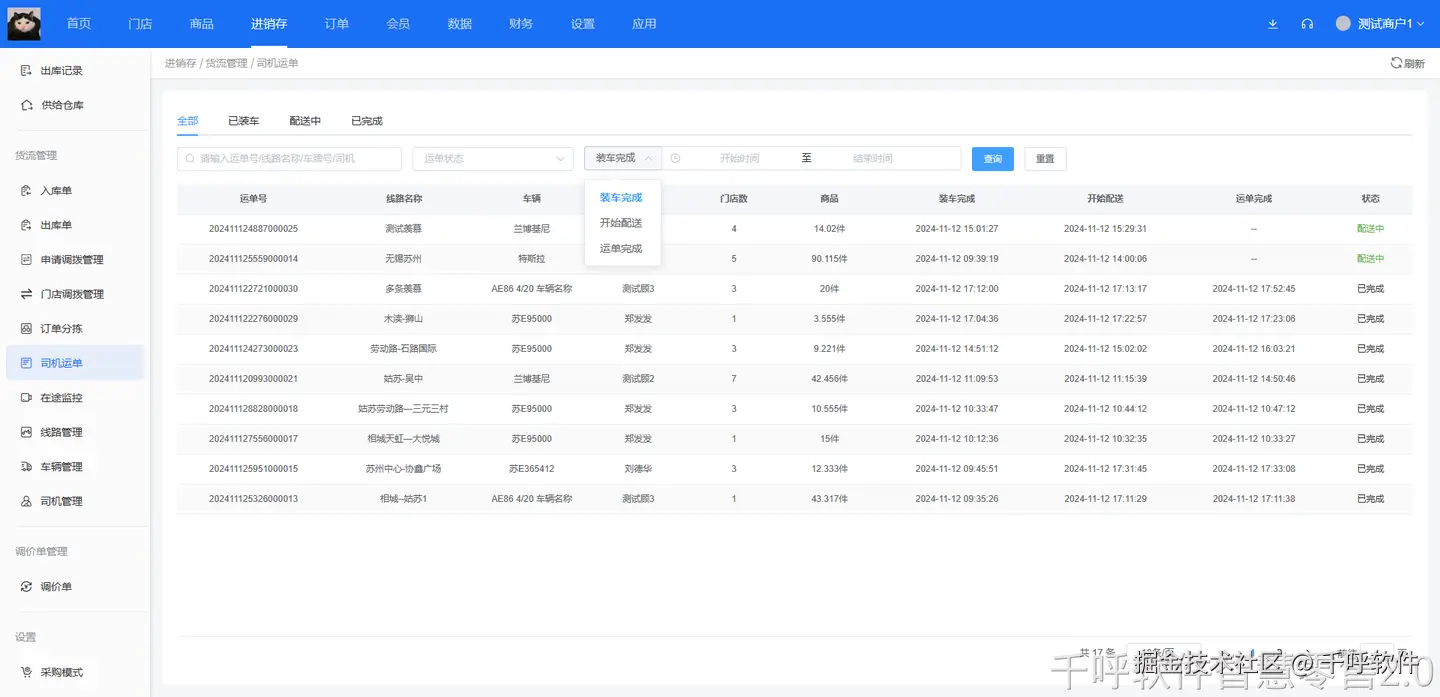Click 进销存 in the breadcrumb

click(x=181, y=63)
